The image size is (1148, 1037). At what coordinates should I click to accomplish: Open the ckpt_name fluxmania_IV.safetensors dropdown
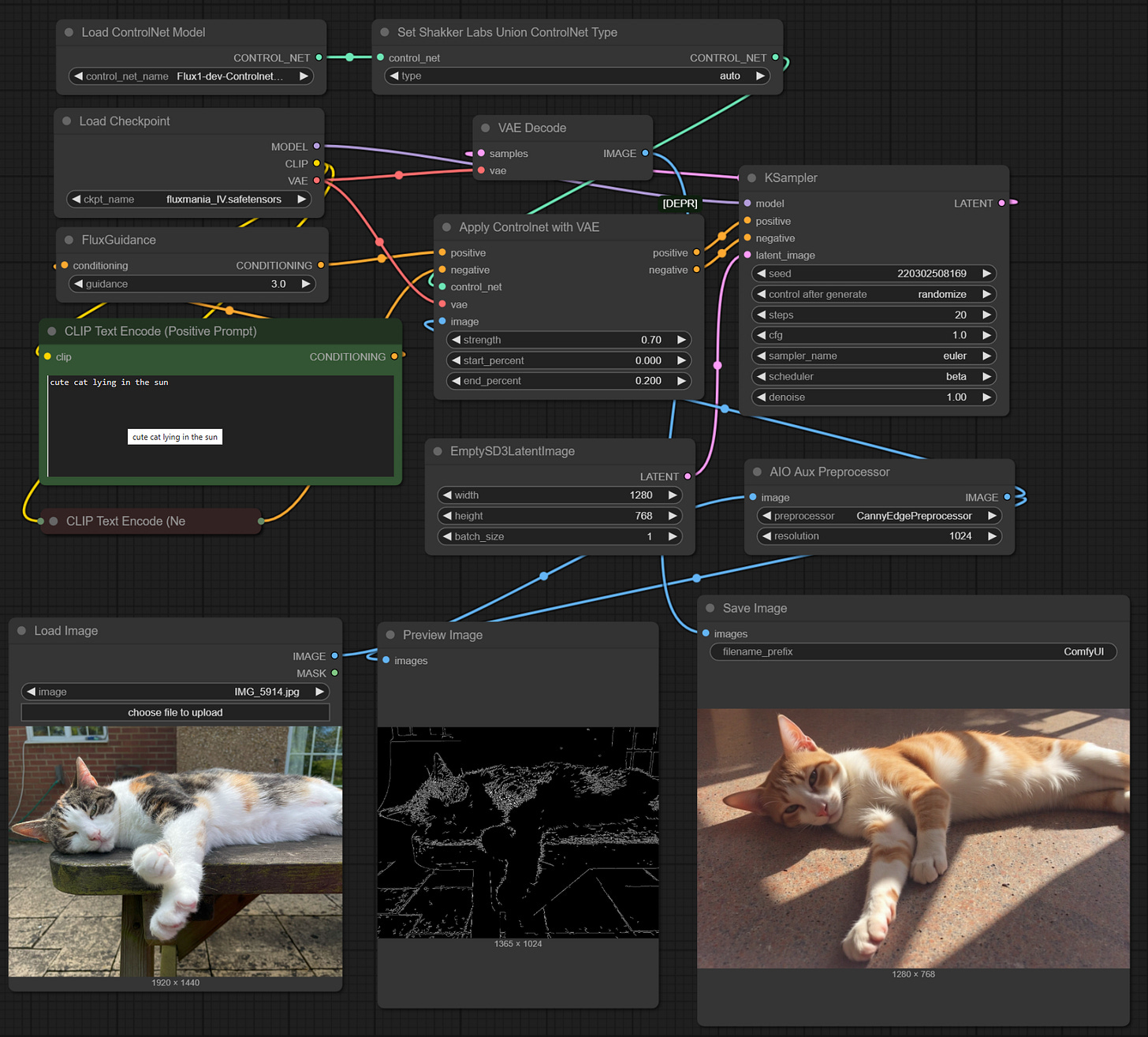189,200
